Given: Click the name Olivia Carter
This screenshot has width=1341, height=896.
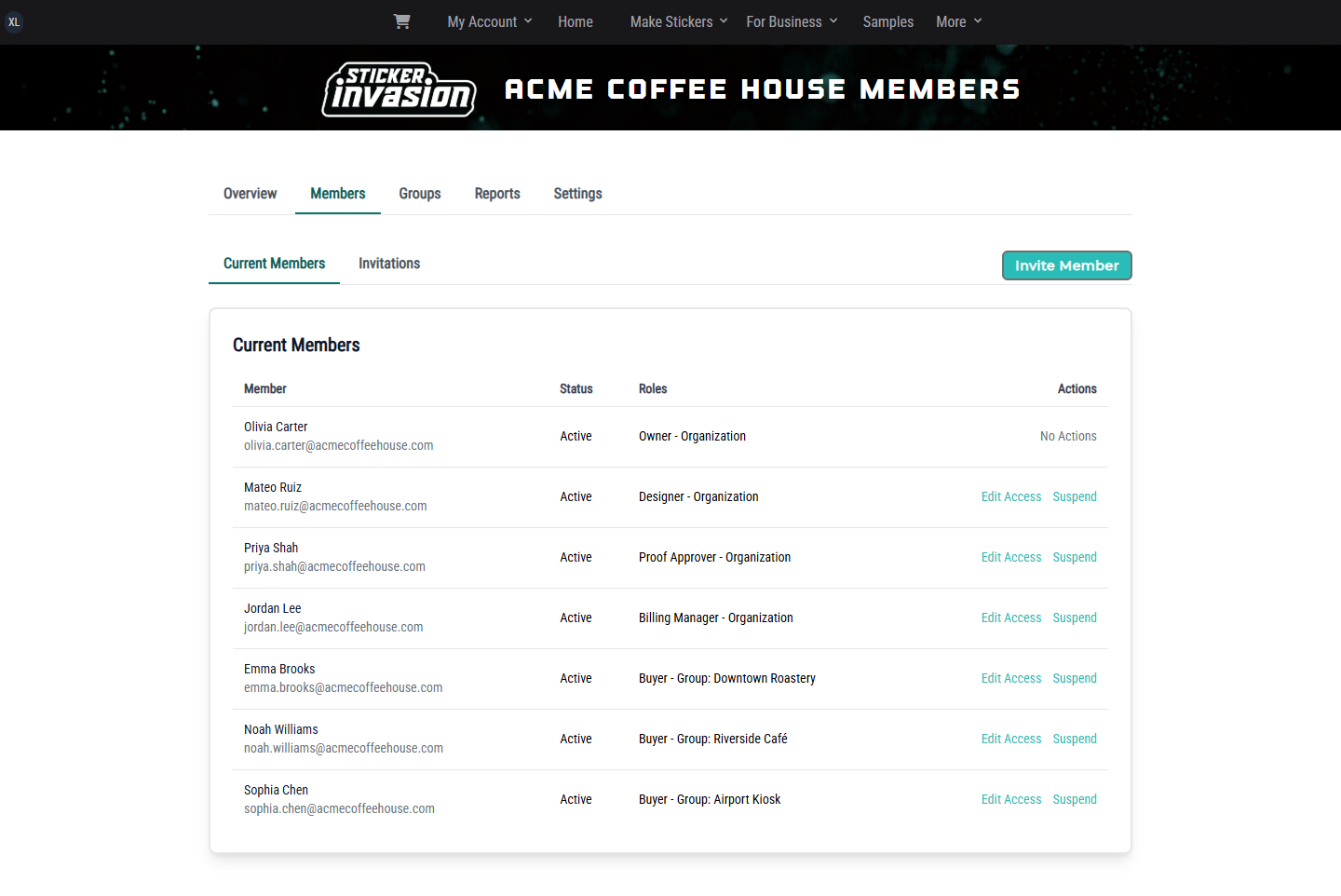Looking at the screenshot, I should point(276,427).
